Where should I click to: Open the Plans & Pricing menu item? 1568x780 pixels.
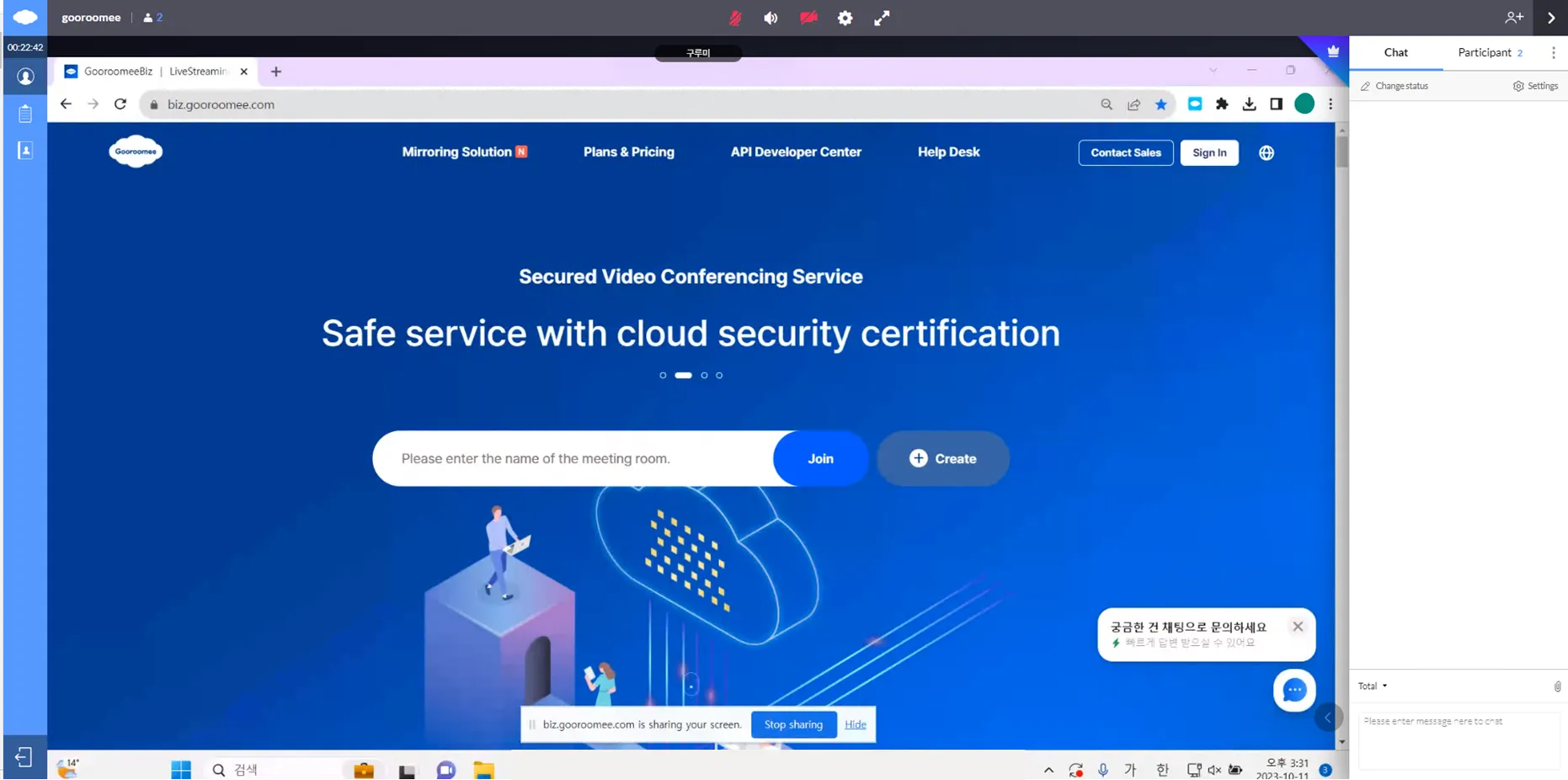click(629, 152)
